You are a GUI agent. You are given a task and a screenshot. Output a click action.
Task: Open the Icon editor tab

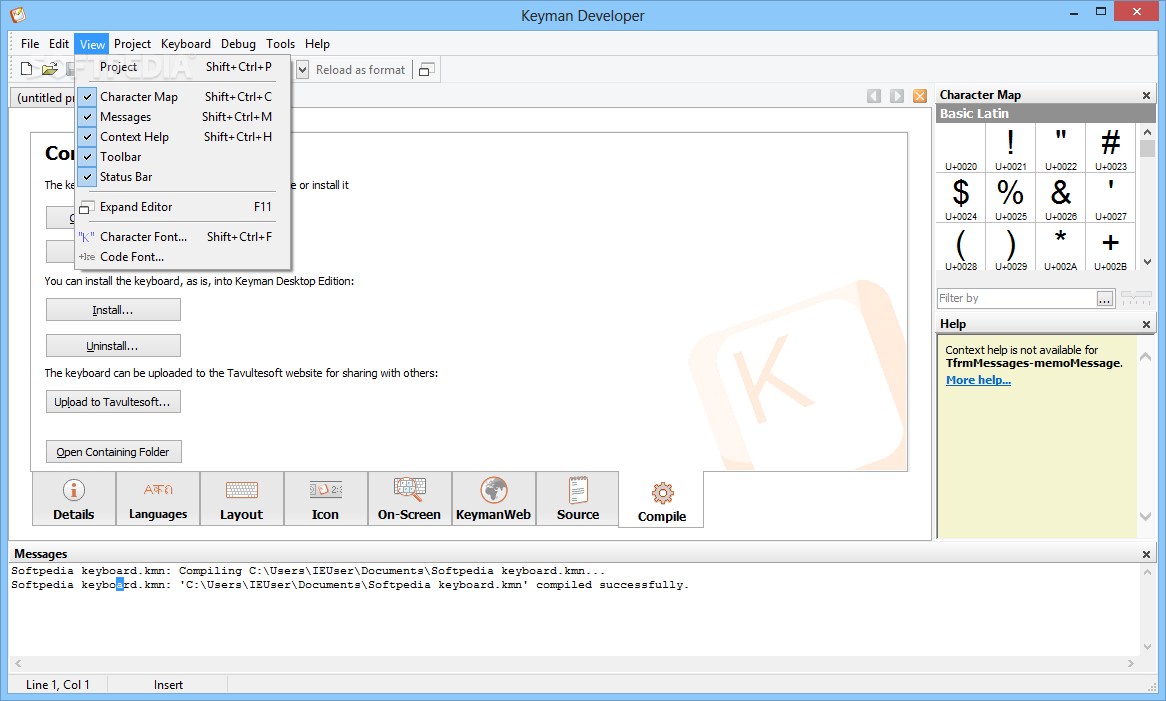[326, 499]
